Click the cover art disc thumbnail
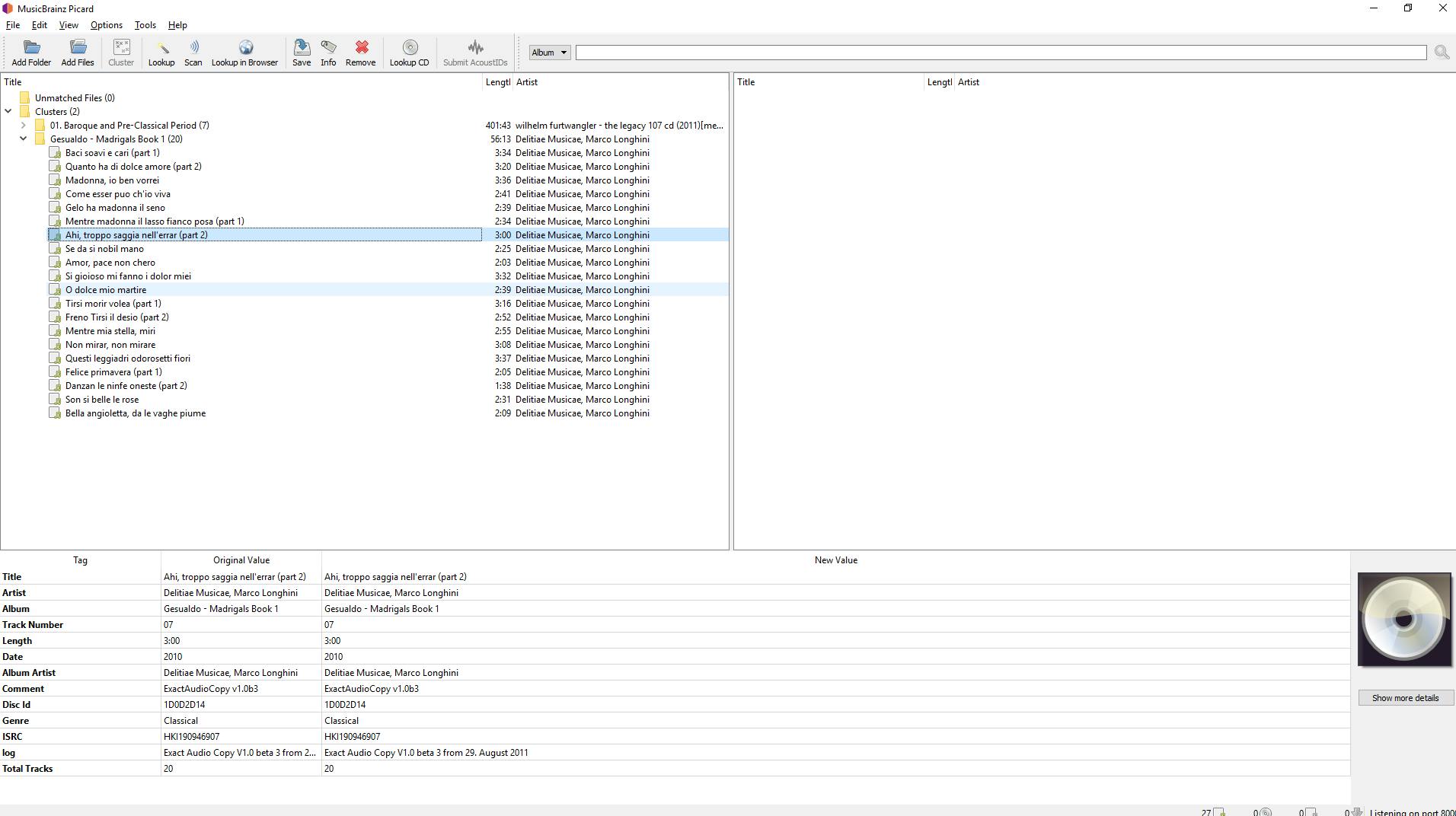Image resolution: width=1456 pixels, height=816 pixels. (x=1404, y=620)
